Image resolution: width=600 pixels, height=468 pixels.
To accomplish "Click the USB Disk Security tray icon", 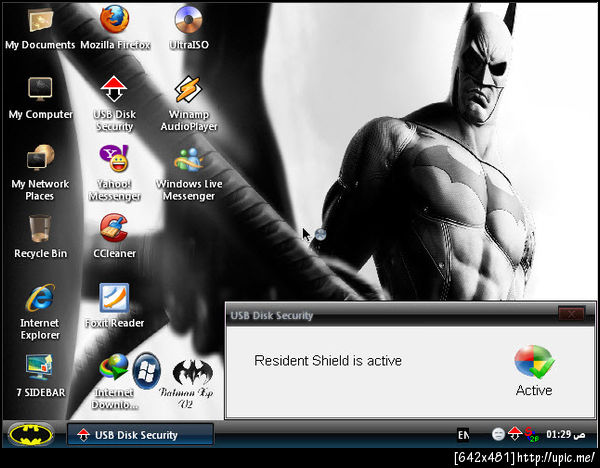I will [515, 434].
